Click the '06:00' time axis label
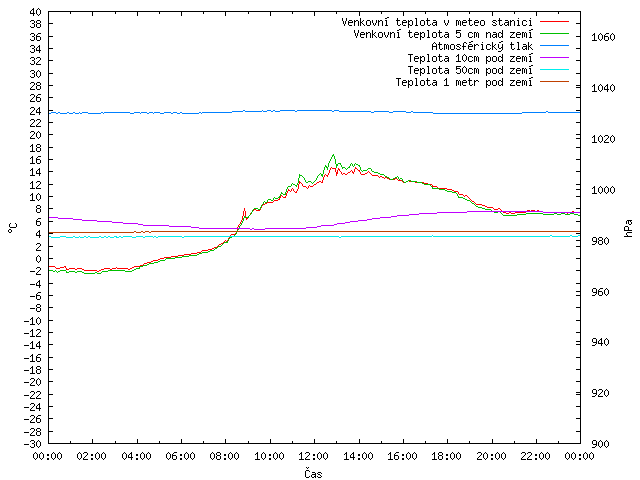This screenshot has height=480, width=640. [x=180, y=456]
